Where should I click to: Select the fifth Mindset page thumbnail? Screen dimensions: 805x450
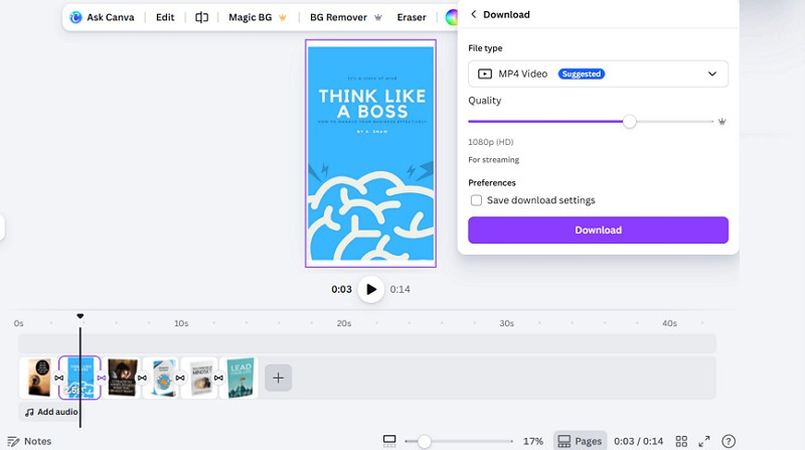199,378
